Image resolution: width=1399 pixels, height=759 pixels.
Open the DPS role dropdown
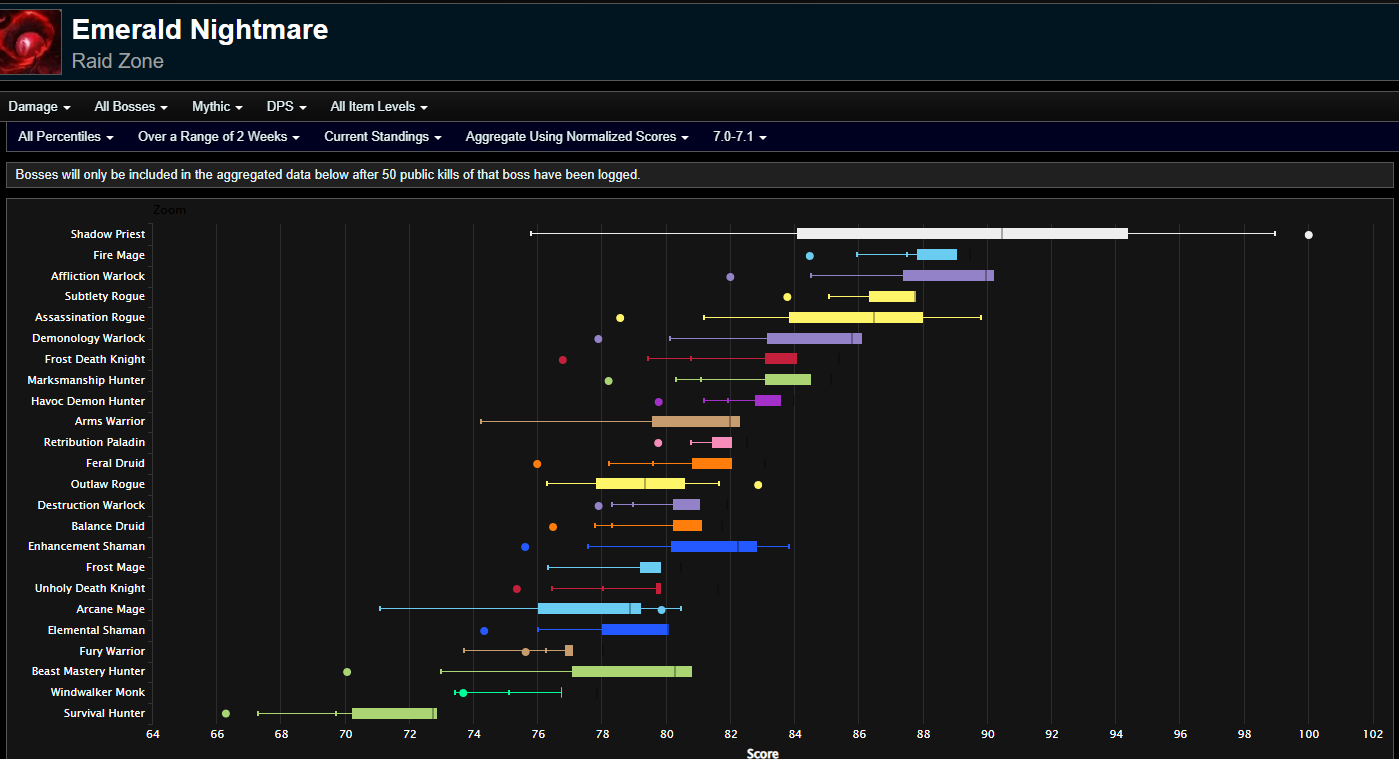click(286, 107)
